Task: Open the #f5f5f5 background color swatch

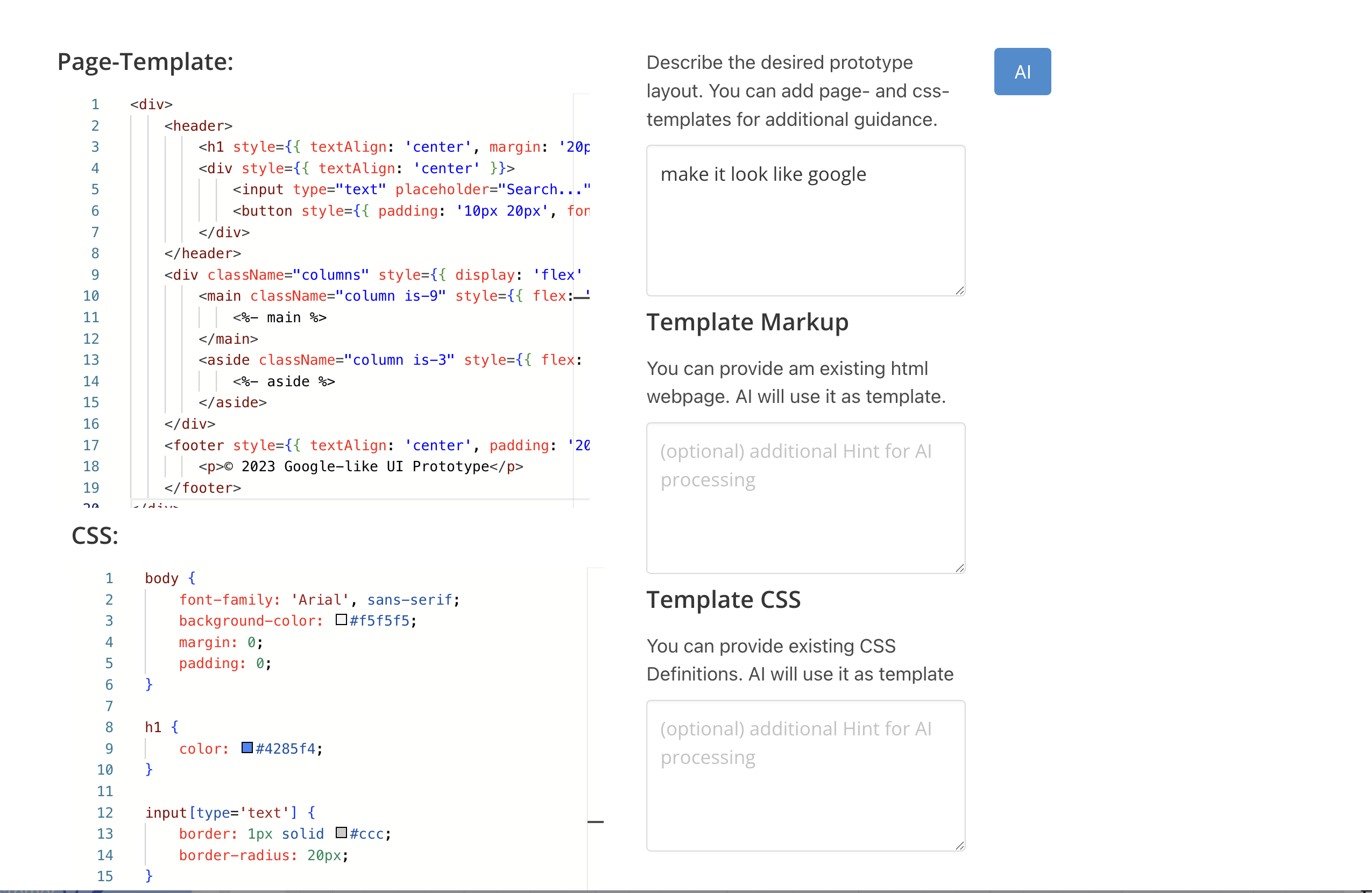Action: coord(341,620)
